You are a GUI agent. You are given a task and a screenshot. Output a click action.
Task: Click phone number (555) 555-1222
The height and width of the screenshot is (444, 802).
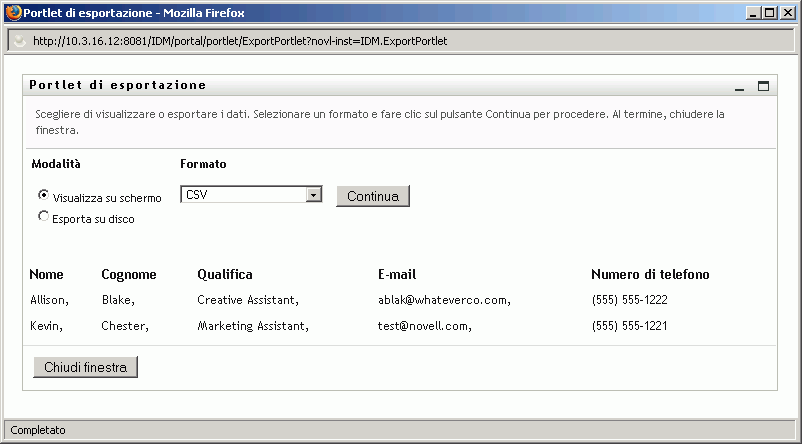[x=630, y=300]
